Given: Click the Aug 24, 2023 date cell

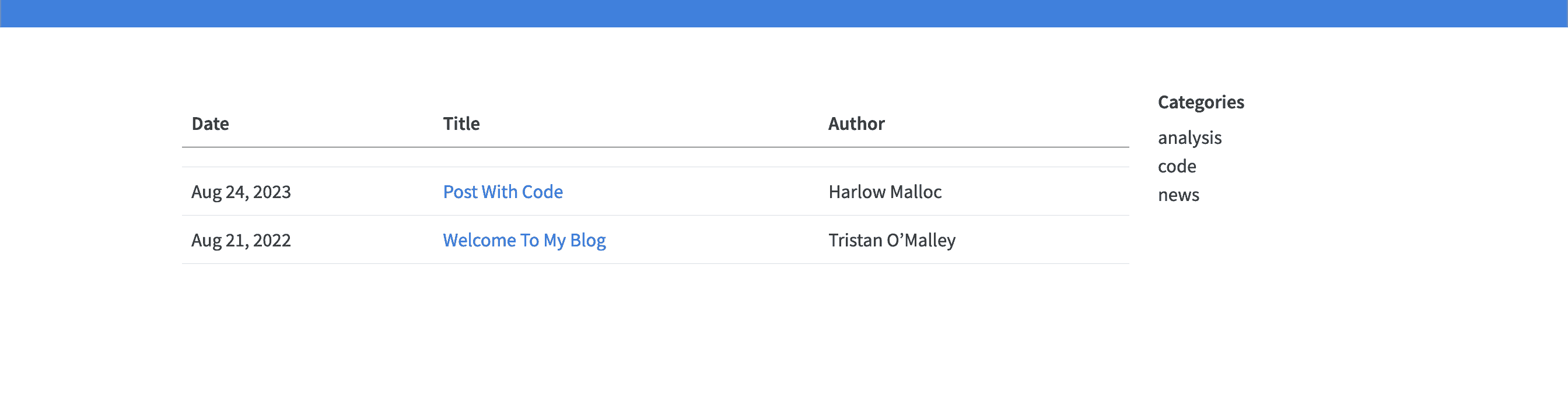Looking at the screenshot, I should (x=240, y=192).
